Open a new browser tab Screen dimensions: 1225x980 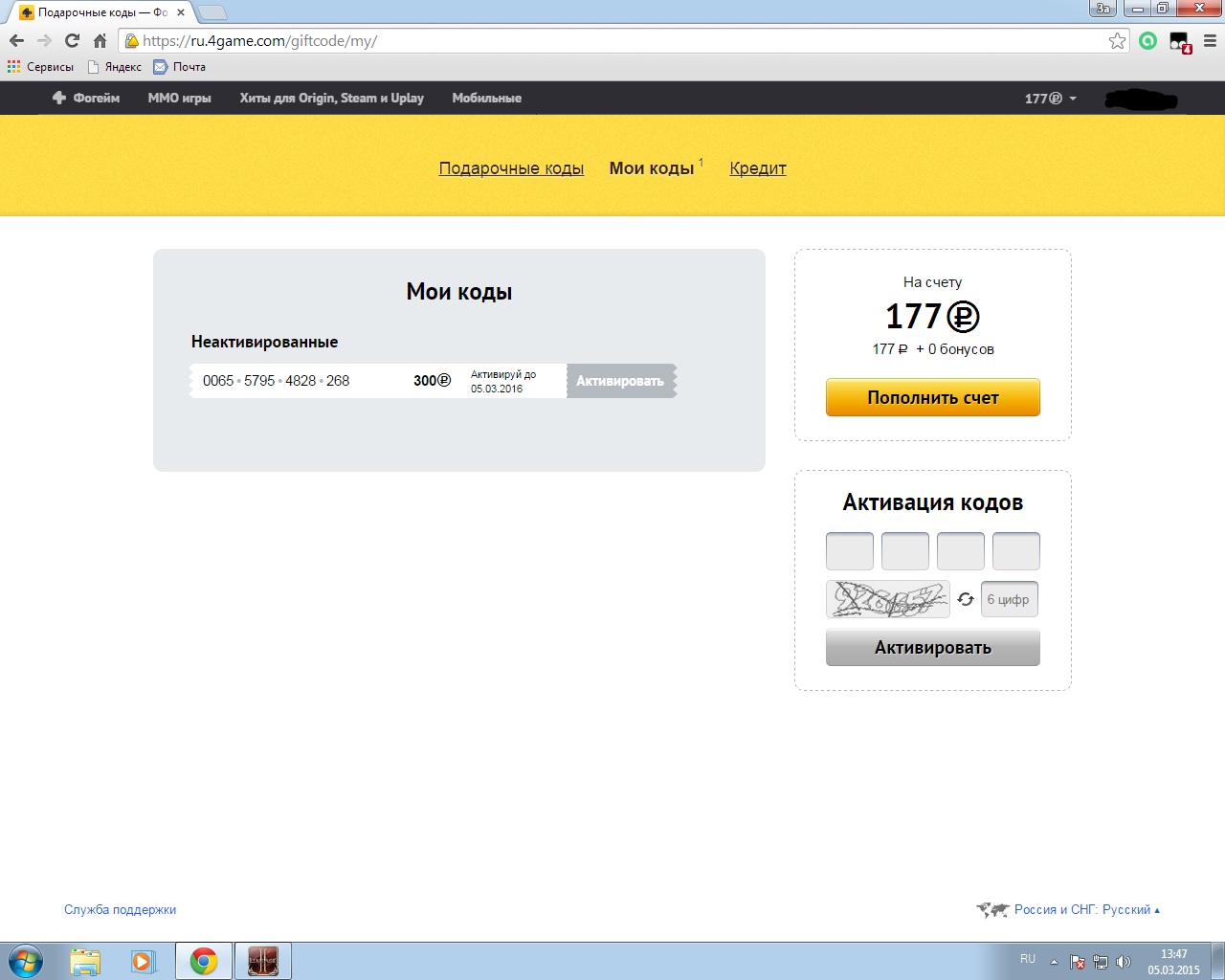(x=212, y=12)
